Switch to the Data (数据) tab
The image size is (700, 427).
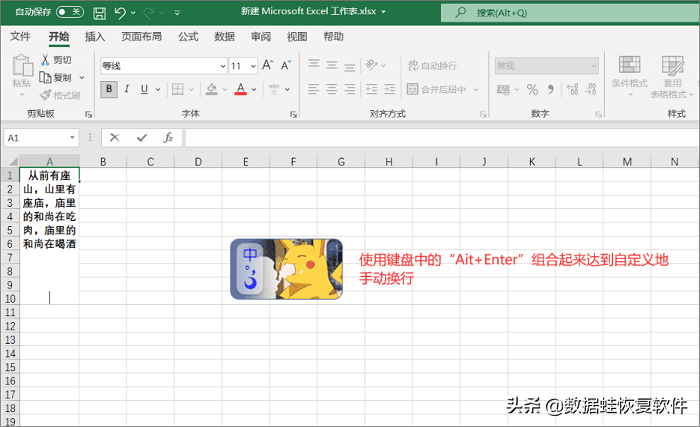224,36
